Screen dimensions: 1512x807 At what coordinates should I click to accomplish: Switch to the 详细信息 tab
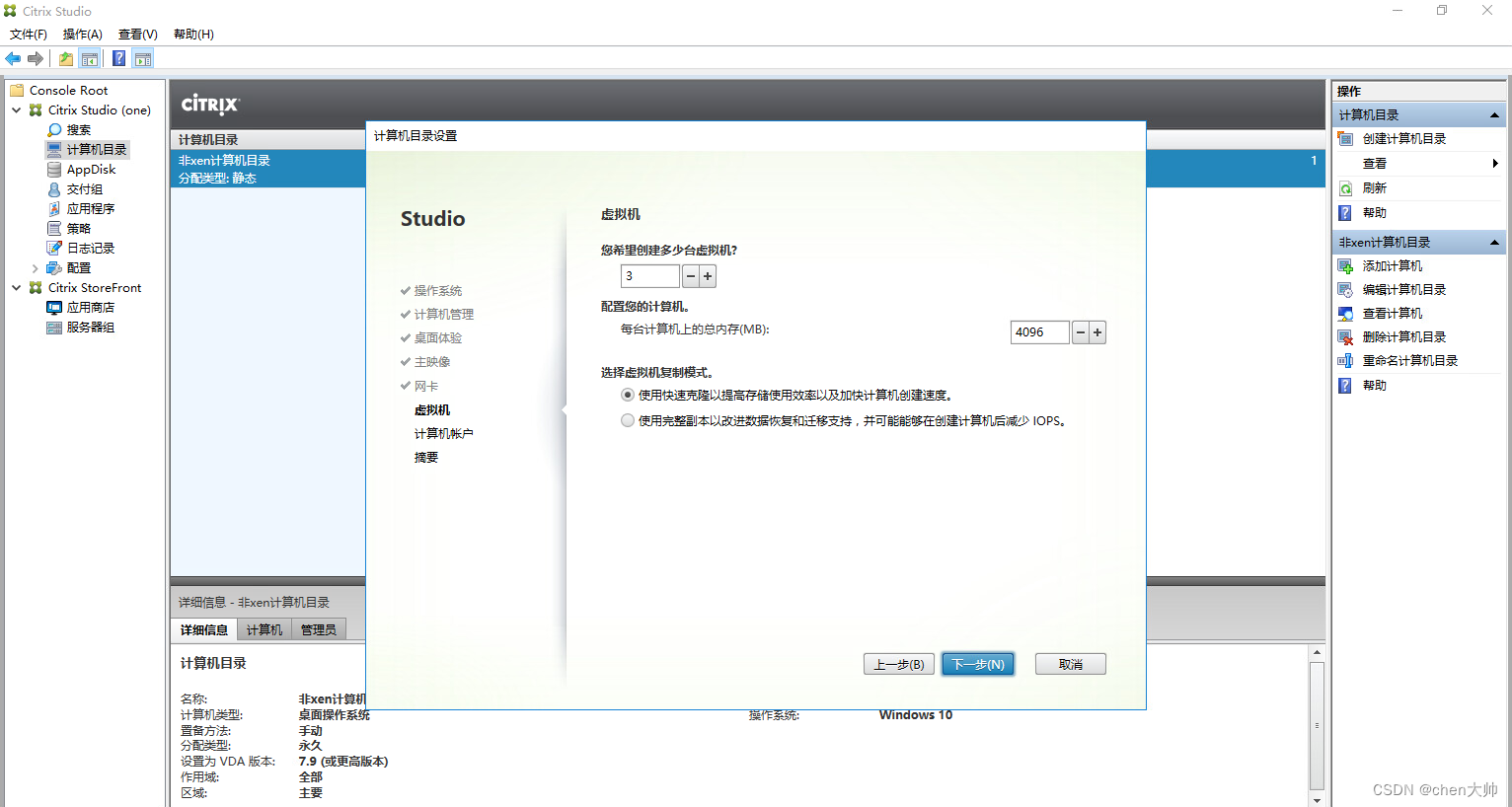204,629
